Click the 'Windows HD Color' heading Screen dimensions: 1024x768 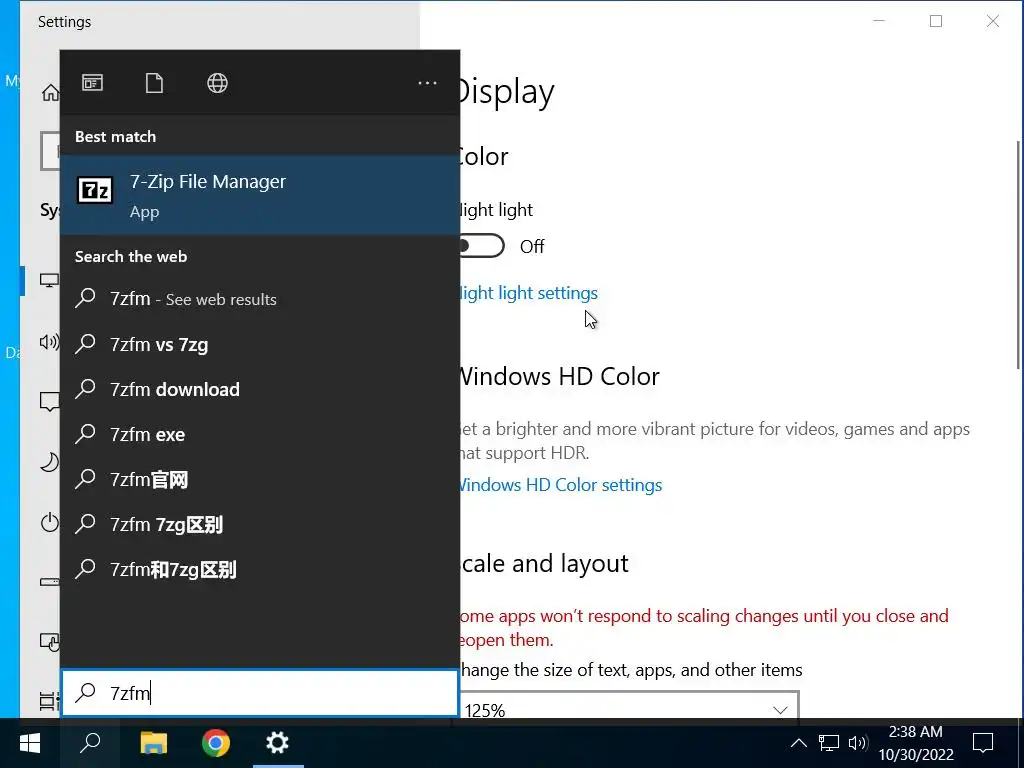pos(558,377)
